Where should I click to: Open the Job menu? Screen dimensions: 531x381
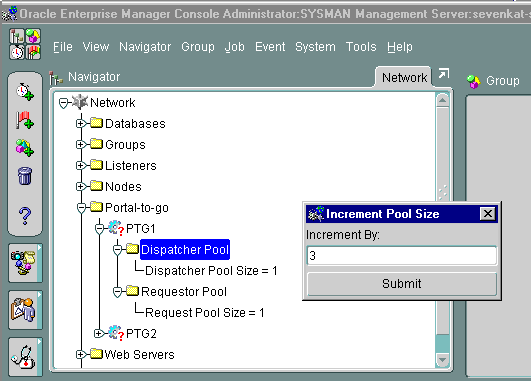(x=234, y=47)
